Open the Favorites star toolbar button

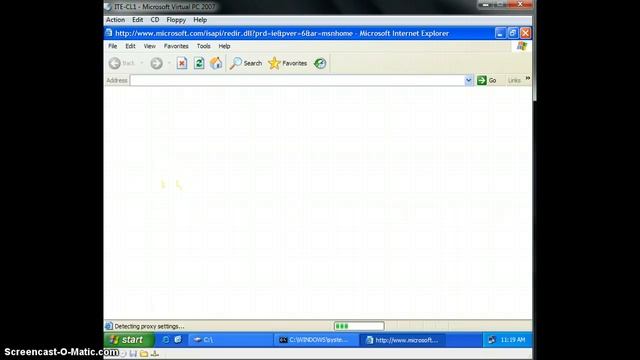[287, 63]
